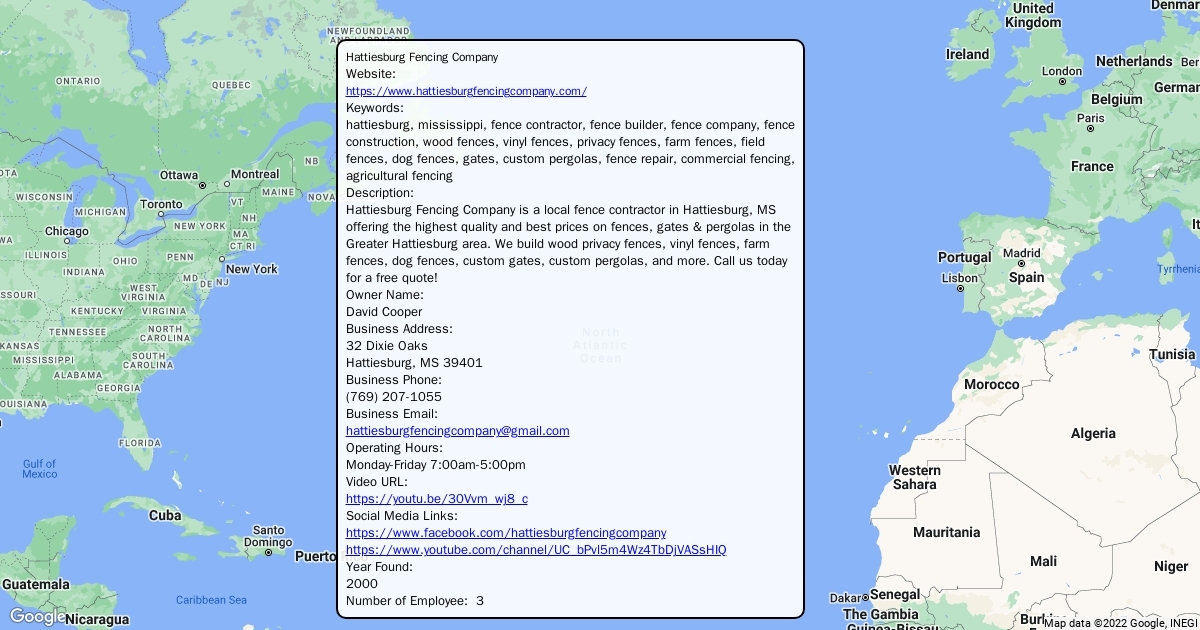This screenshot has height=630, width=1200.
Task: Click the Ontario province label
Action: [78, 81]
